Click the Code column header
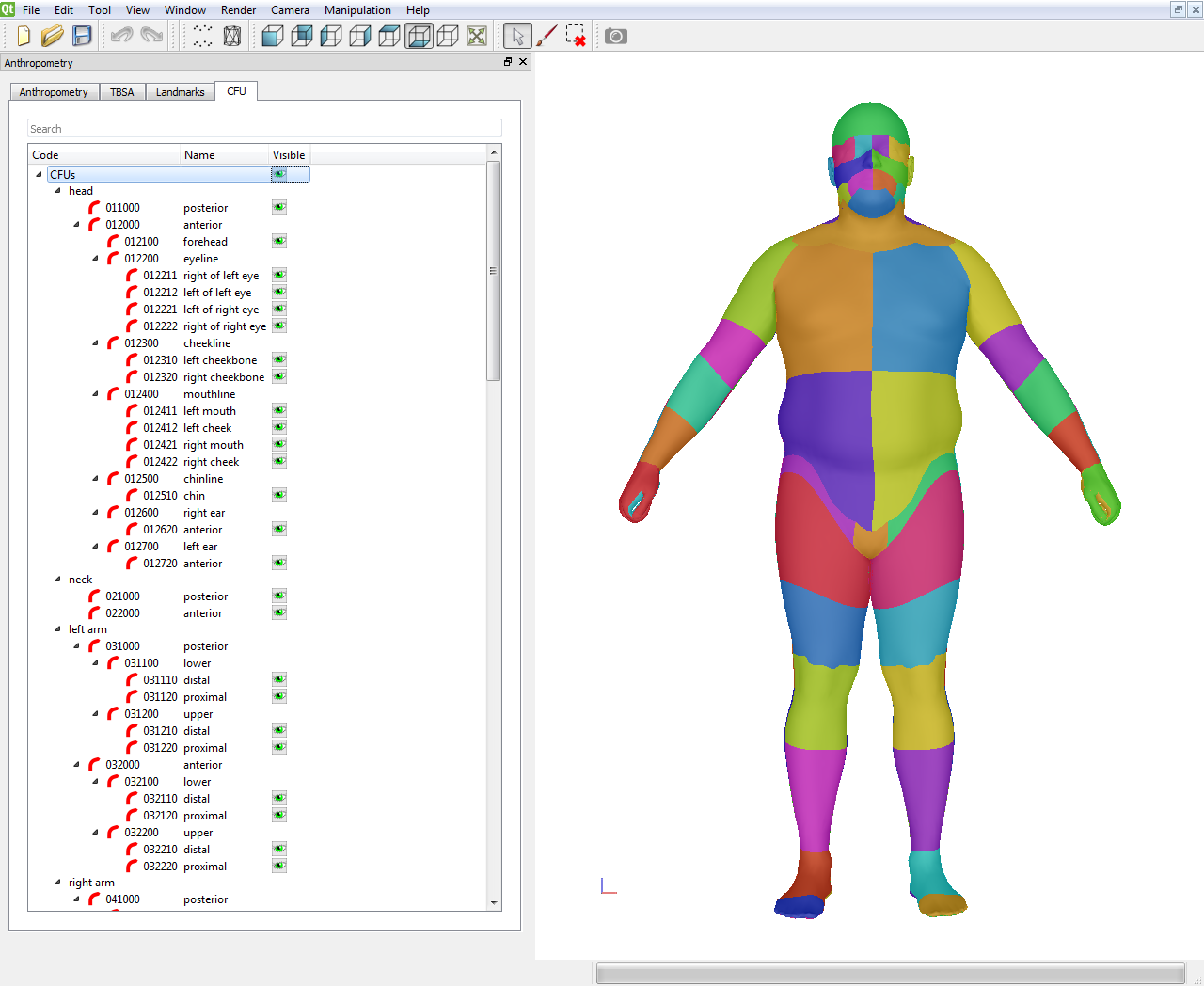 [104, 155]
